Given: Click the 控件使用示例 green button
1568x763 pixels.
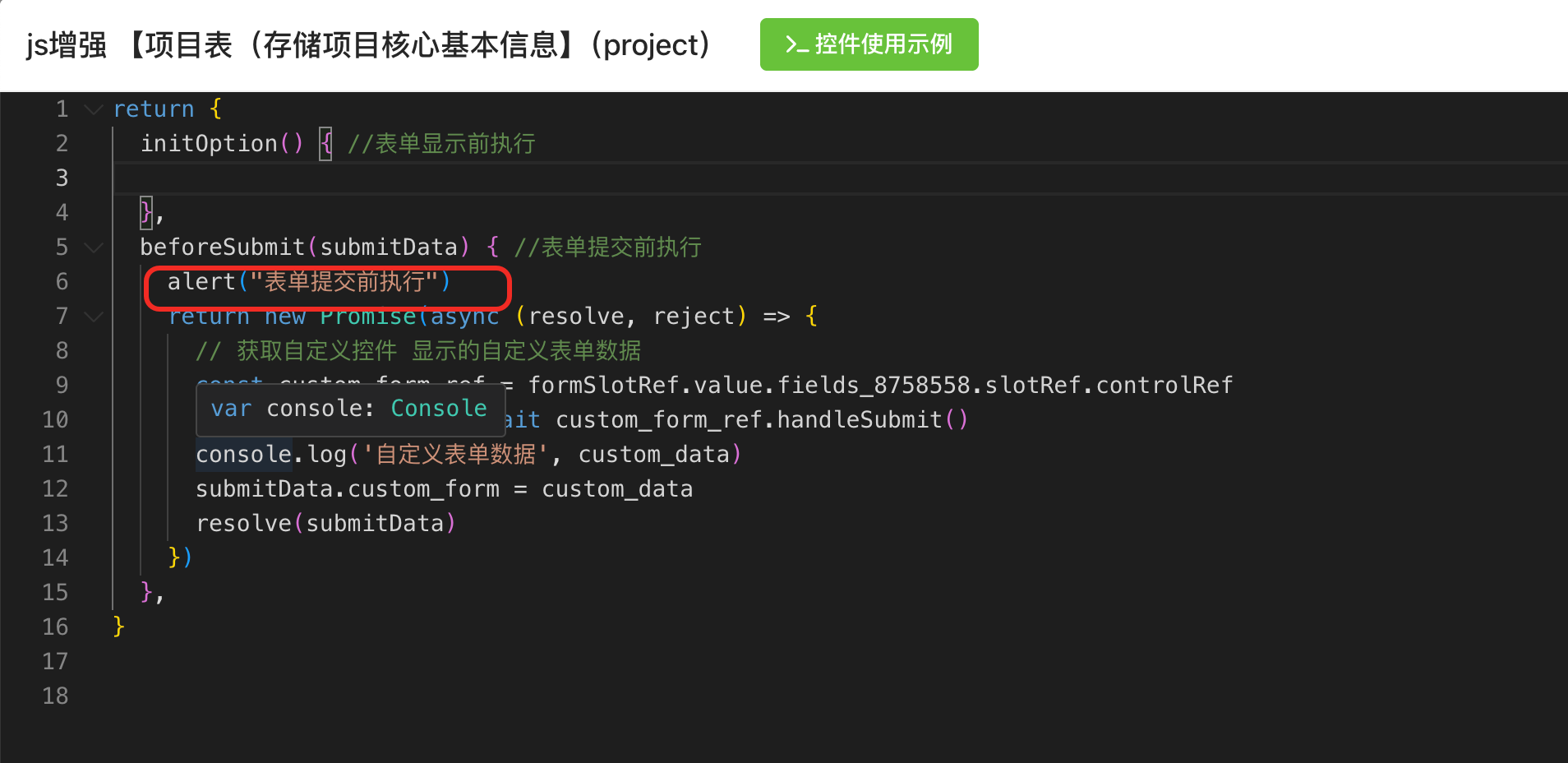Looking at the screenshot, I should click(x=869, y=44).
